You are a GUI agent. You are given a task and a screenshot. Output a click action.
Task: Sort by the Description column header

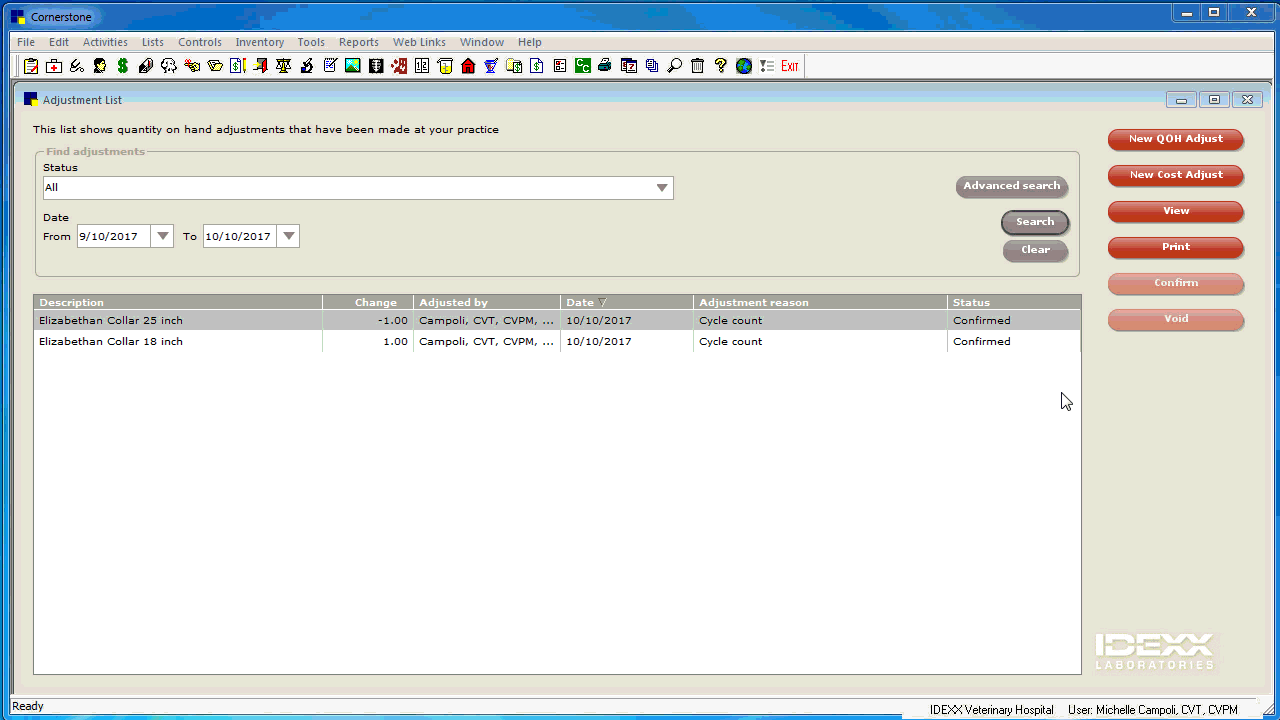click(x=178, y=302)
